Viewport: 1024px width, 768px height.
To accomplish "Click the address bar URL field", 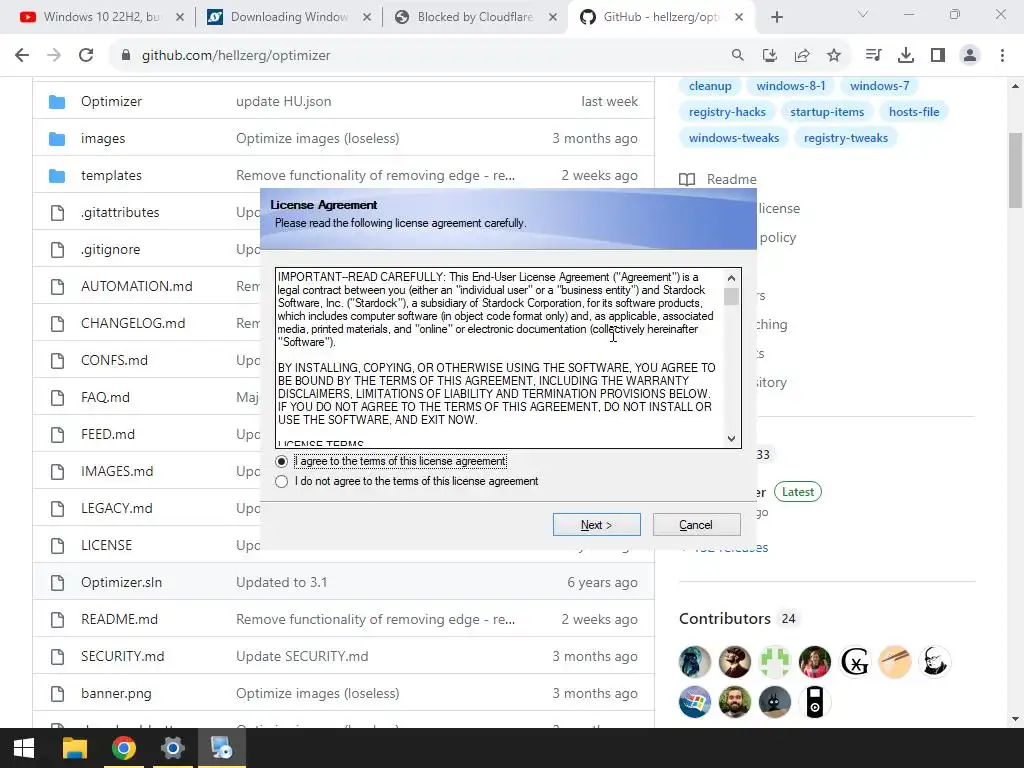I will pos(418,56).
